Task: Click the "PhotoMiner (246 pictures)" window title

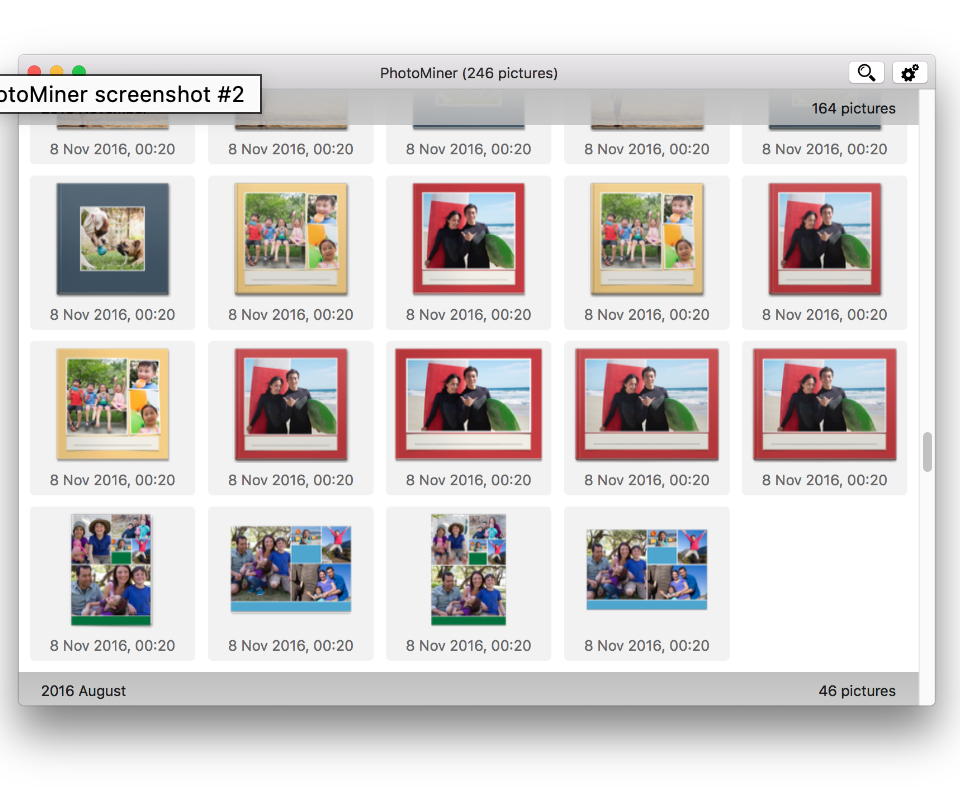Action: (468, 73)
